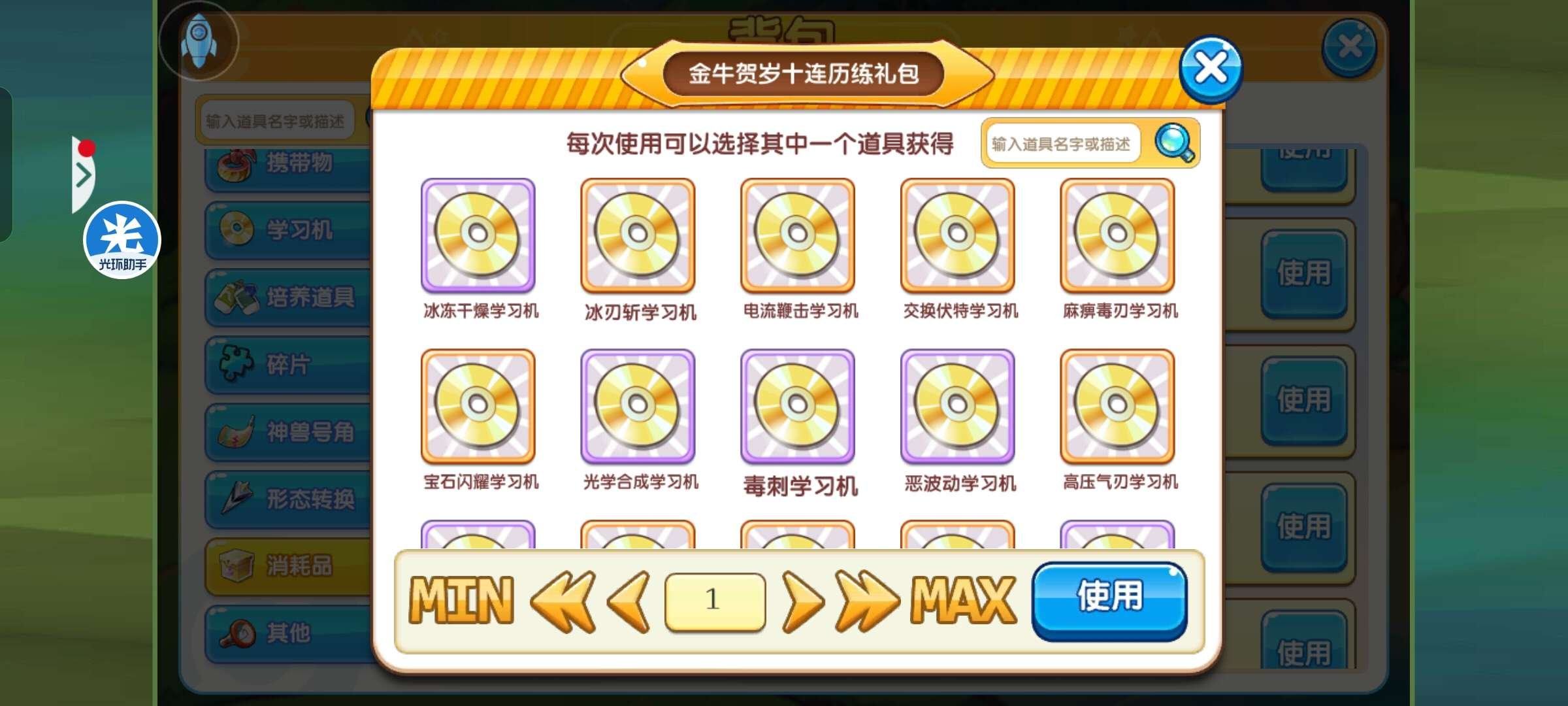Set quantity to MIN
This screenshot has width=1568, height=706.
tap(461, 600)
